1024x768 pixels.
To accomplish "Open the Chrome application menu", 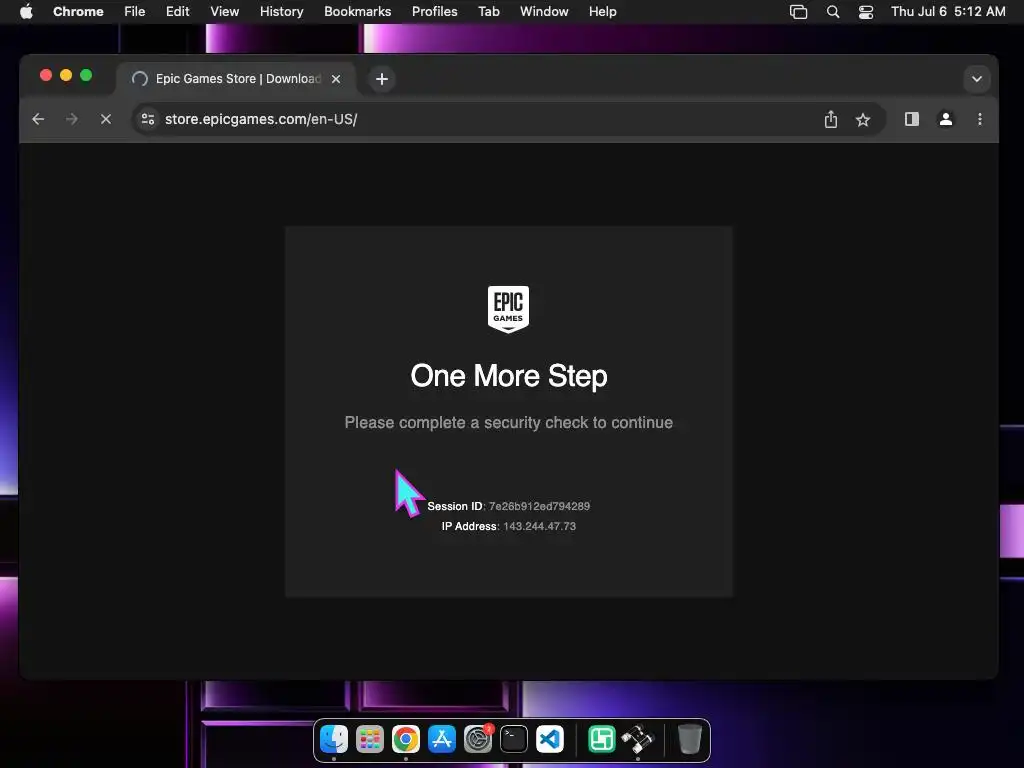I will [x=78, y=12].
